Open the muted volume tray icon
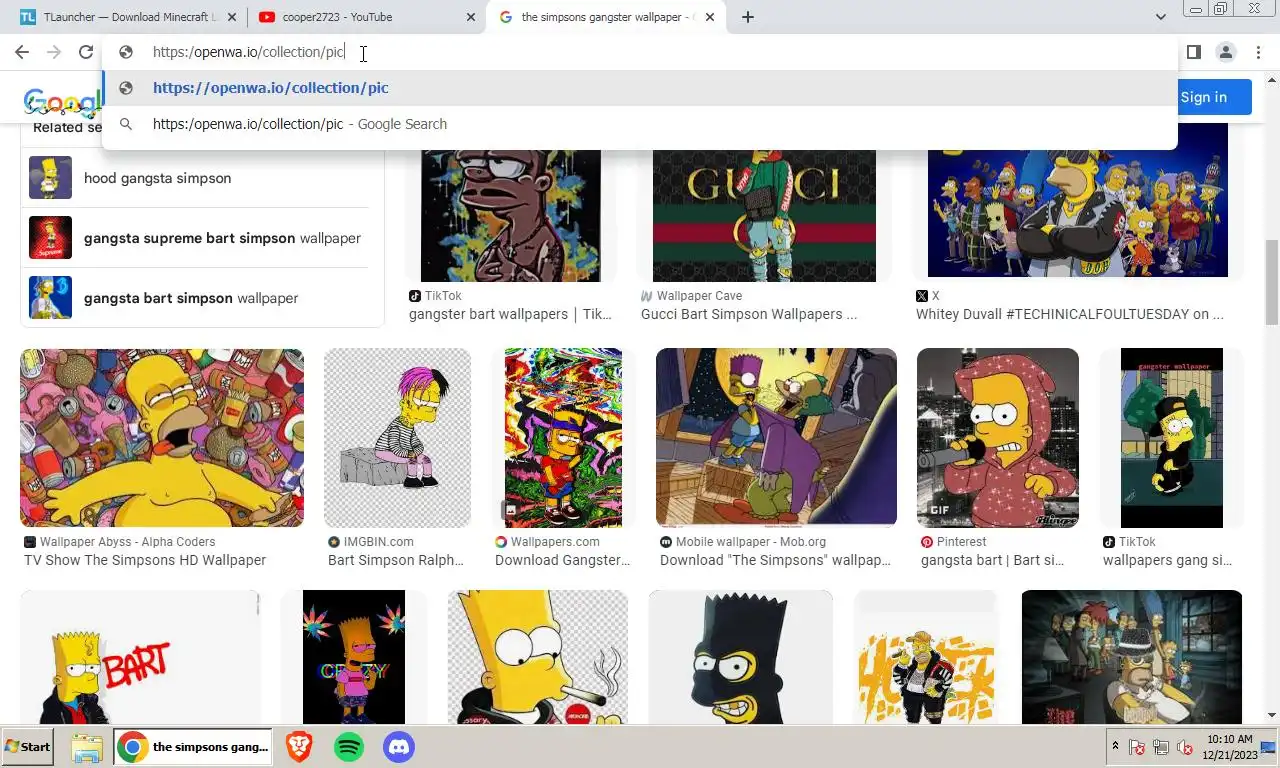The image size is (1280, 768). (1185, 747)
